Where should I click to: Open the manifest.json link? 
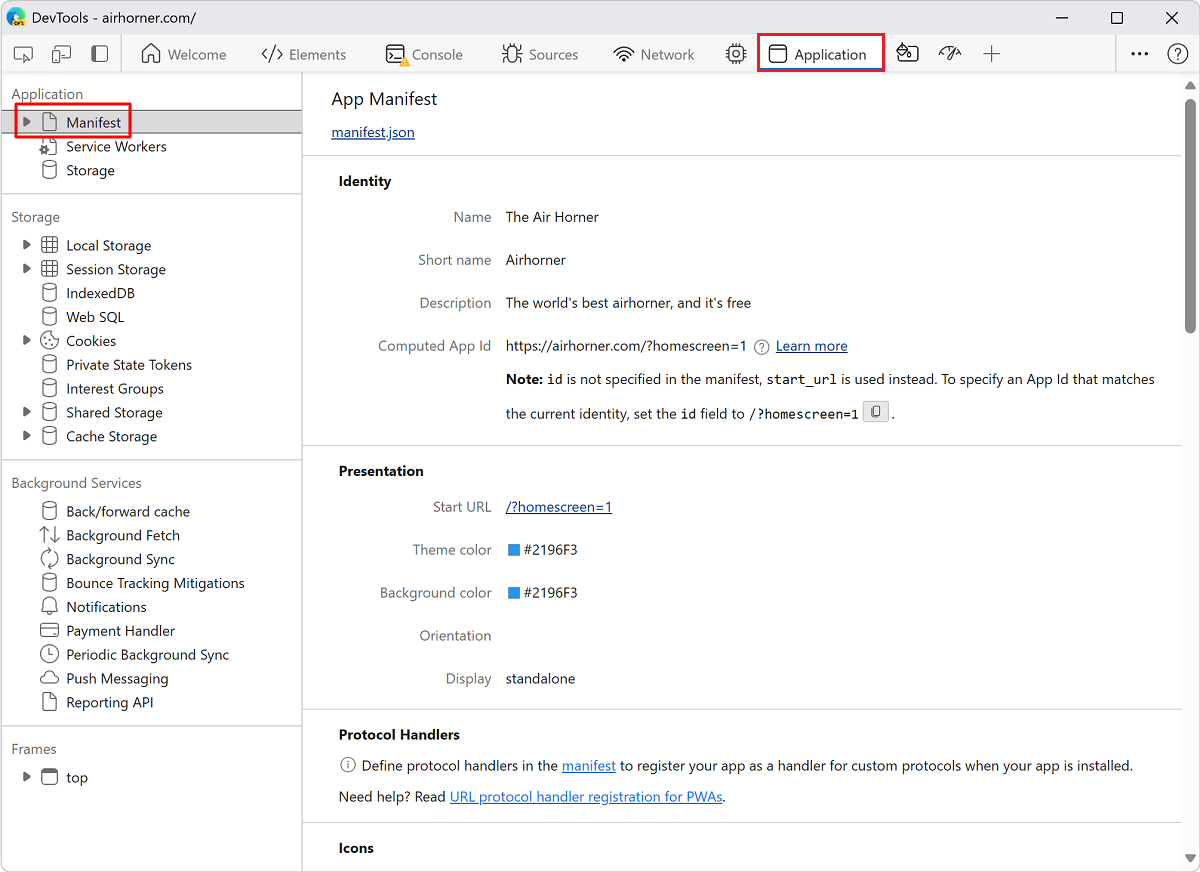click(x=373, y=132)
